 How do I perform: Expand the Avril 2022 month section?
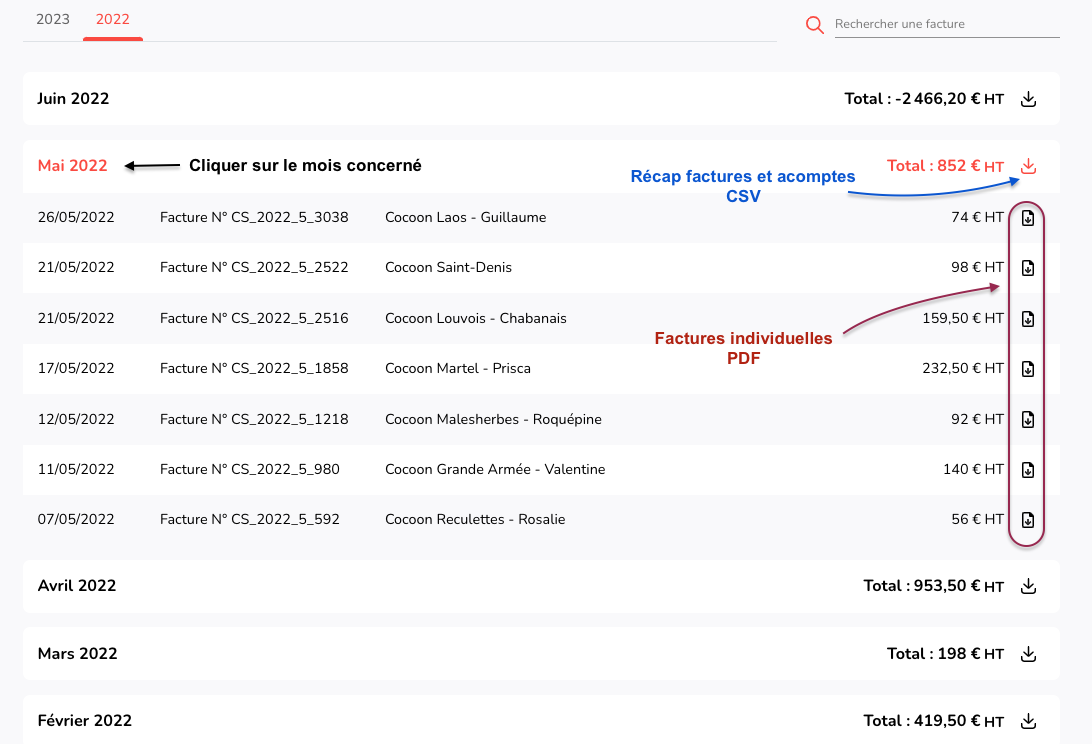(x=76, y=586)
